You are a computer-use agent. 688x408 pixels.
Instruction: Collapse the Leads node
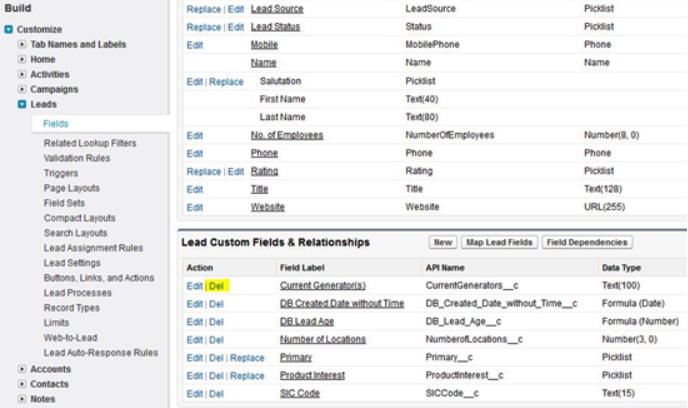22,104
